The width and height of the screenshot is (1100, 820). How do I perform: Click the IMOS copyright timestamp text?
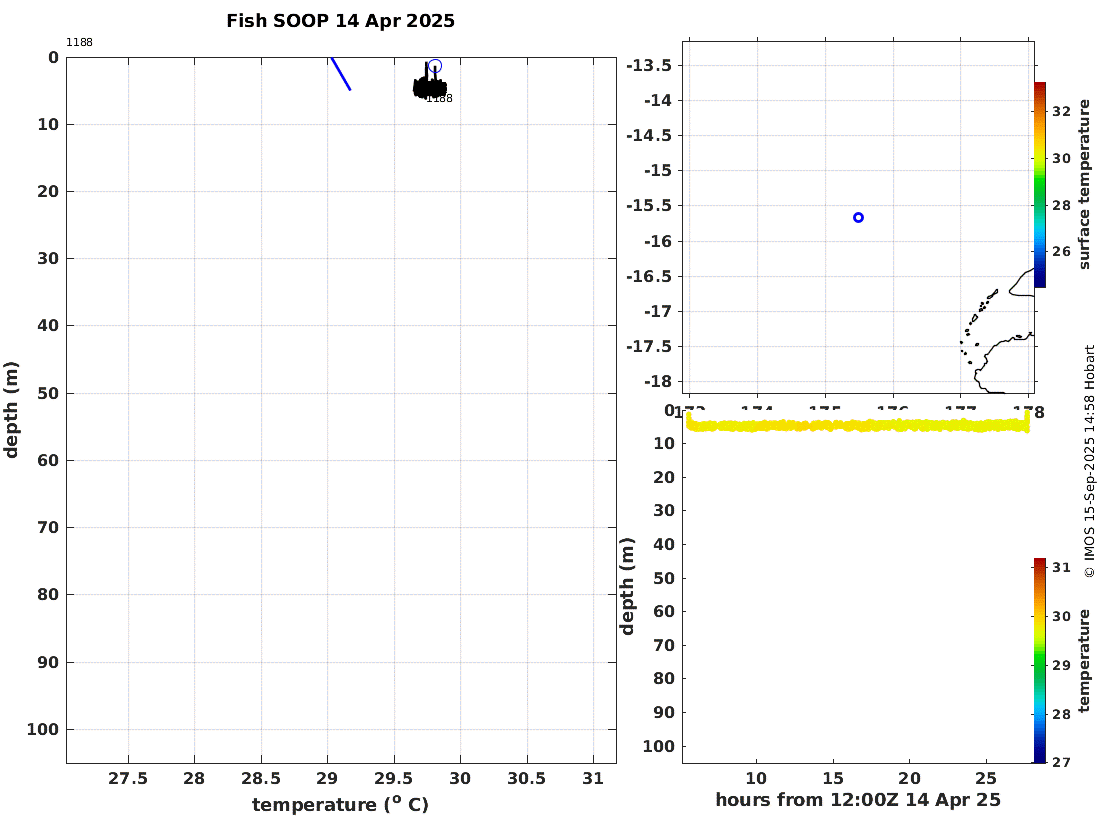pyautogui.click(x=1089, y=461)
